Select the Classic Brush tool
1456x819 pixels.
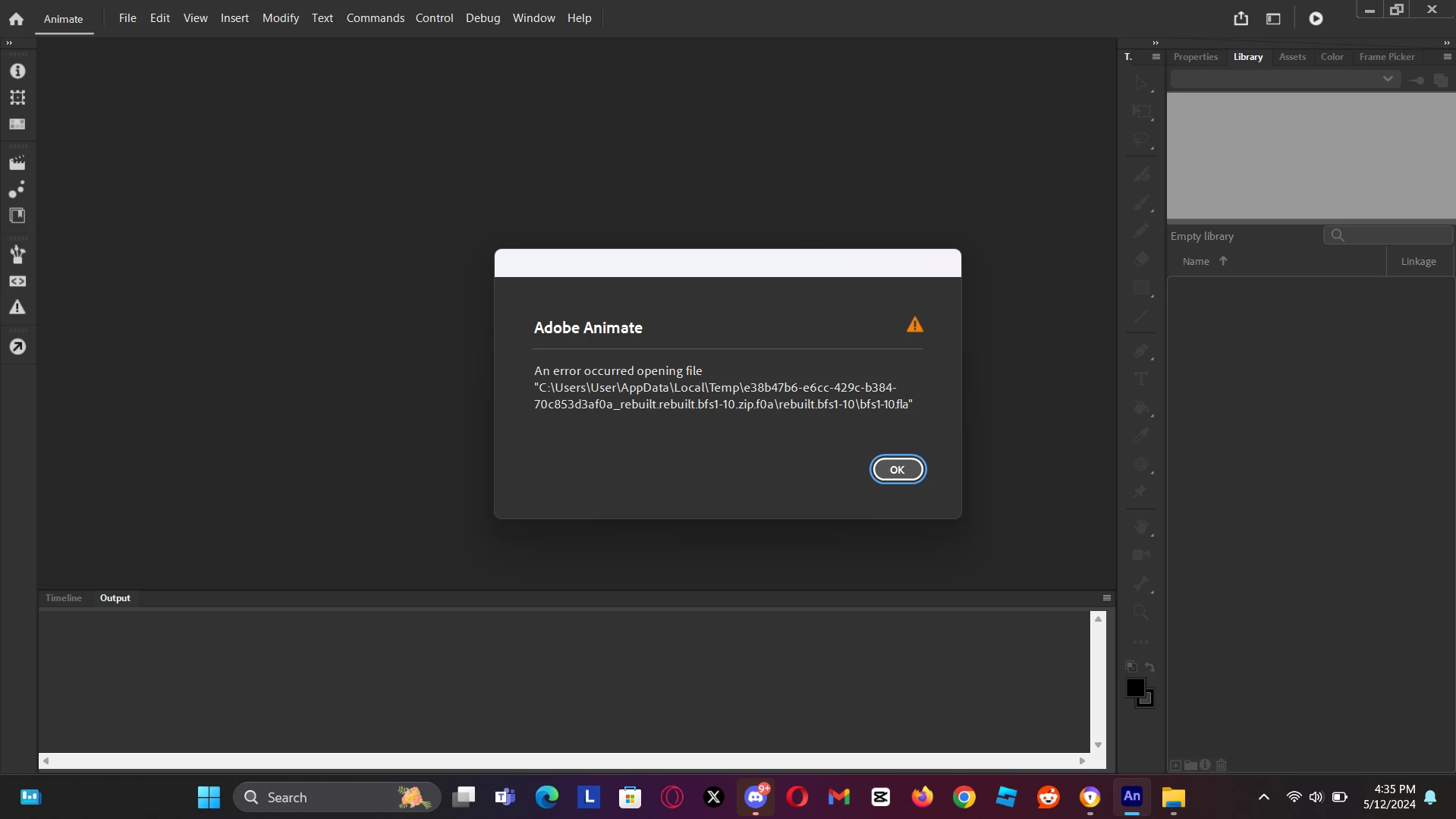1141,203
